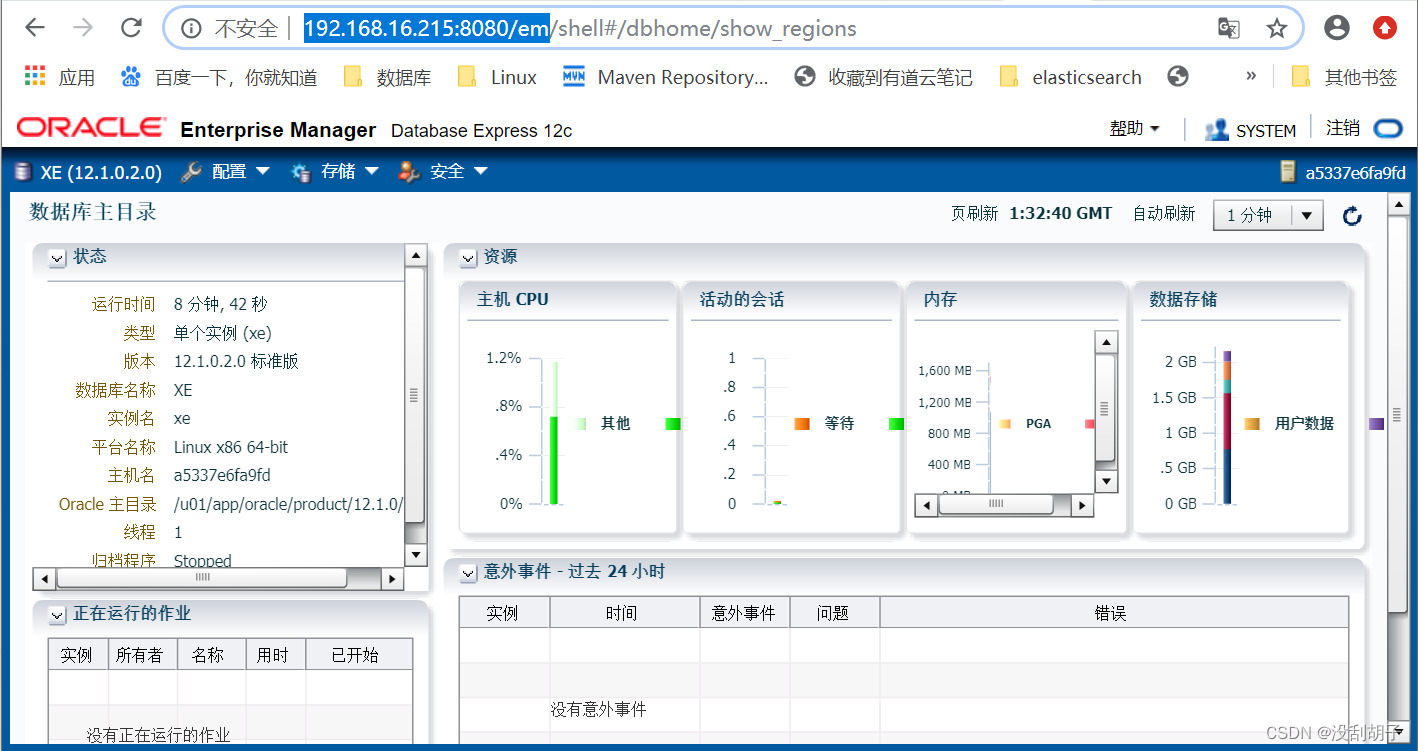Viewport: 1418px width, 751px height.
Task: Click the XE (12.1.0.2.0) database home
Action: (x=88, y=172)
